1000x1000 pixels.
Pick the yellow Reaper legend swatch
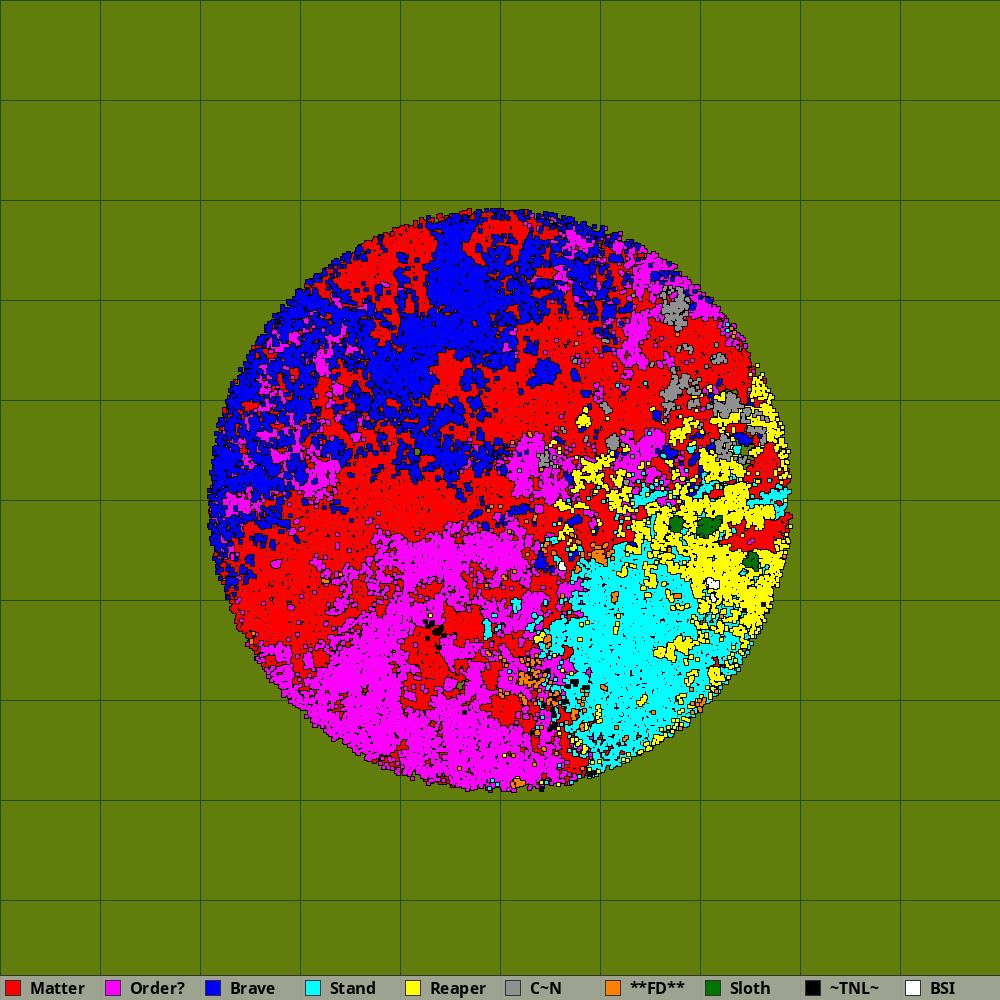(x=413, y=988)
